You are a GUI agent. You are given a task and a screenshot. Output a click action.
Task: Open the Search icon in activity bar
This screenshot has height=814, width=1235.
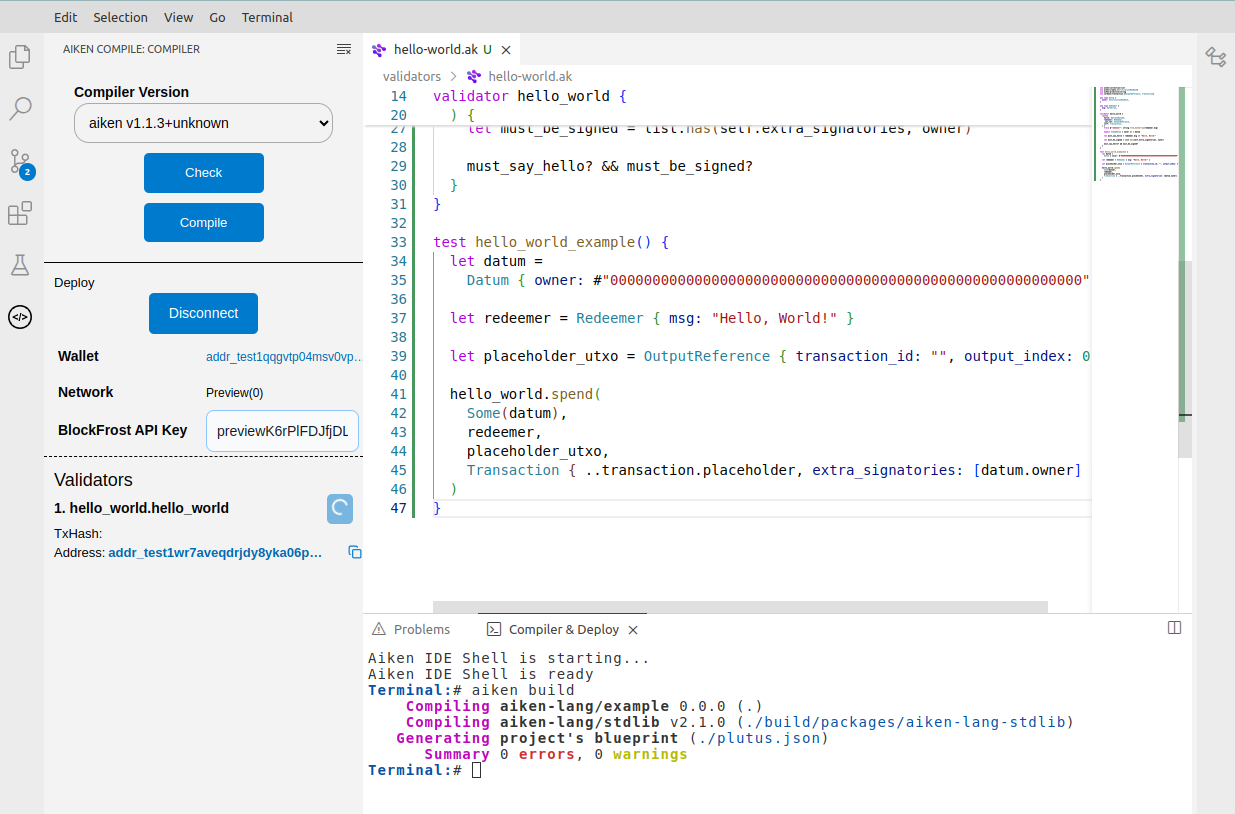tap(20, 108)
